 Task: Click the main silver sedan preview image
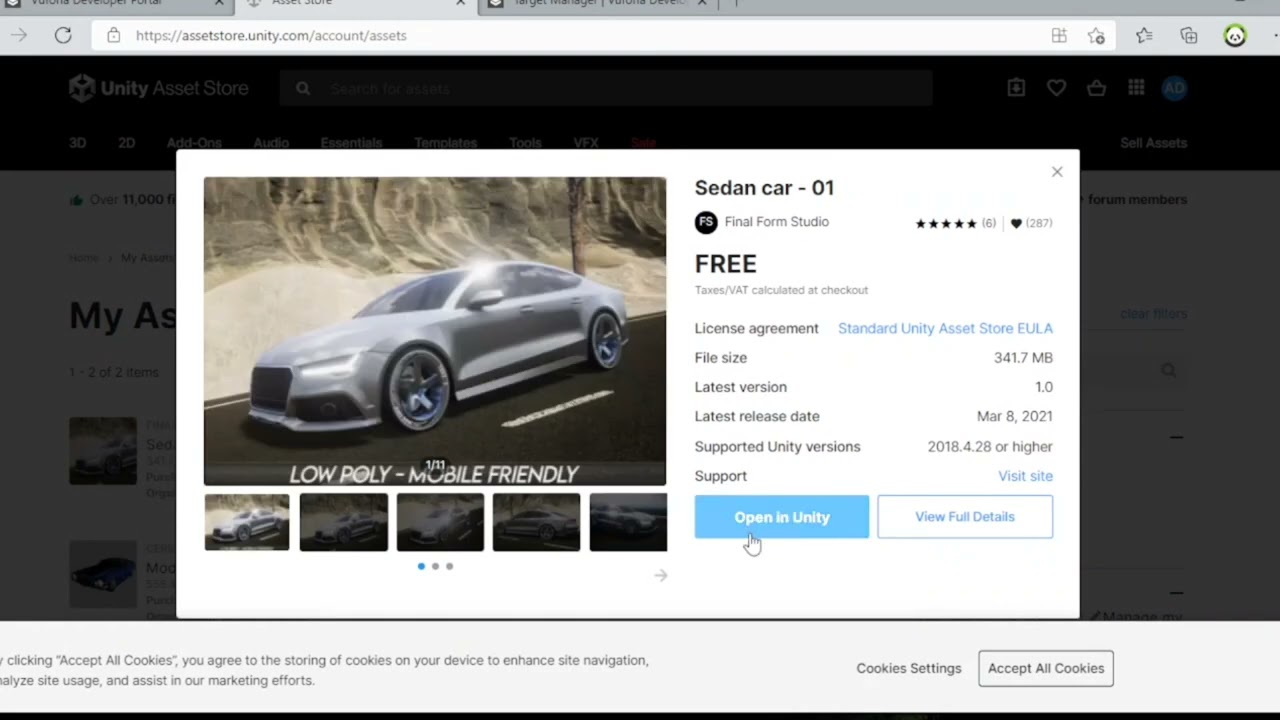435,331
